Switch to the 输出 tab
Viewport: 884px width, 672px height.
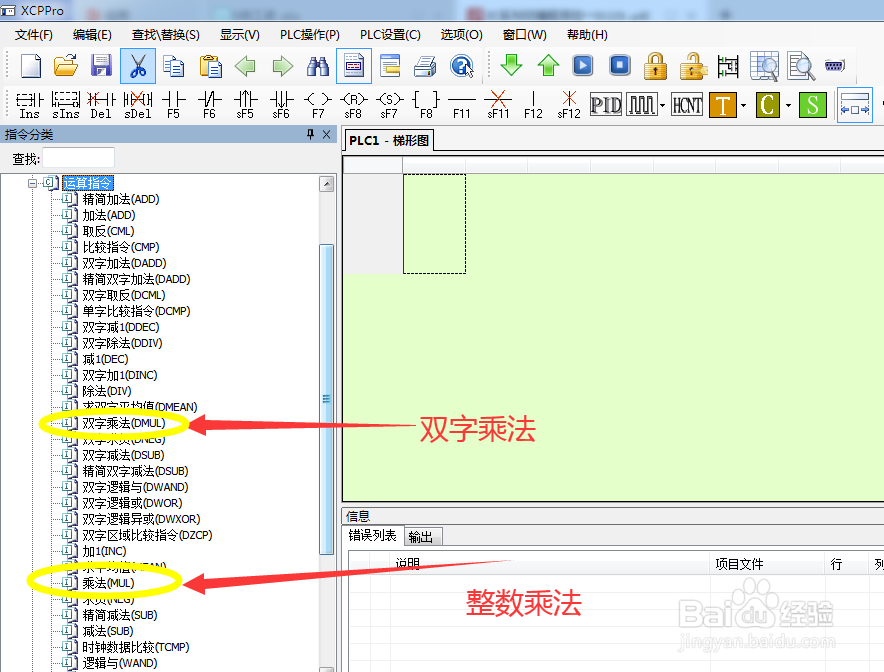point(421,537)
